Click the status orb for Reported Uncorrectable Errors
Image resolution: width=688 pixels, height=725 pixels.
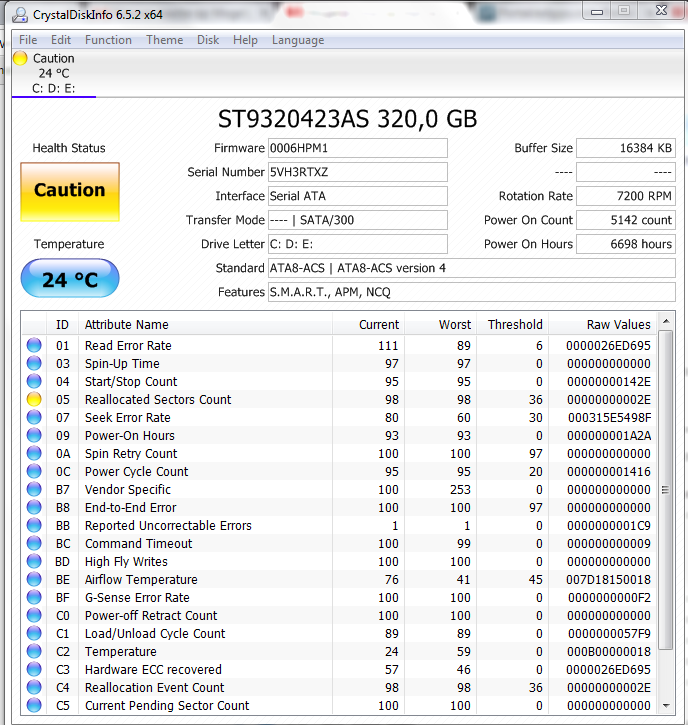click(x=34, y=526)
